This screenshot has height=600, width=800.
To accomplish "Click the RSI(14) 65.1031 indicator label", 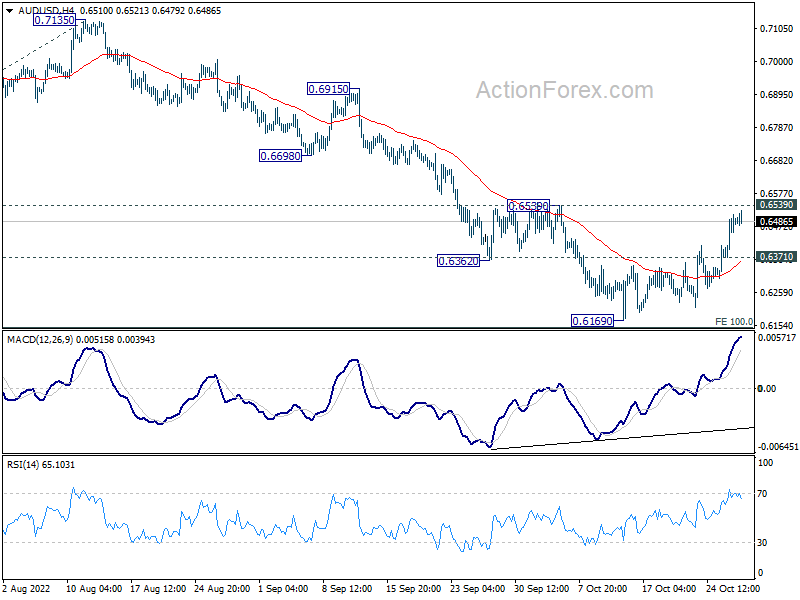I will 41,465.
